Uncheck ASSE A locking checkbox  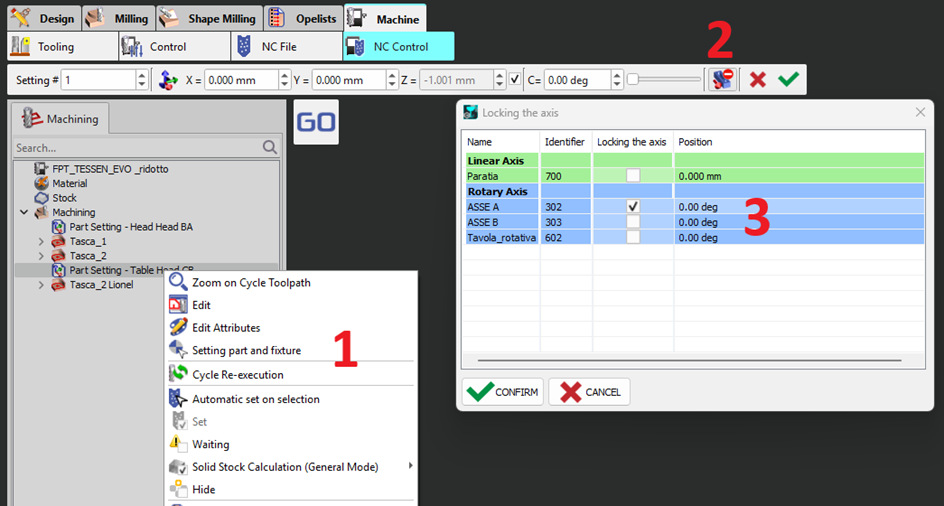(x=632, y=206)
